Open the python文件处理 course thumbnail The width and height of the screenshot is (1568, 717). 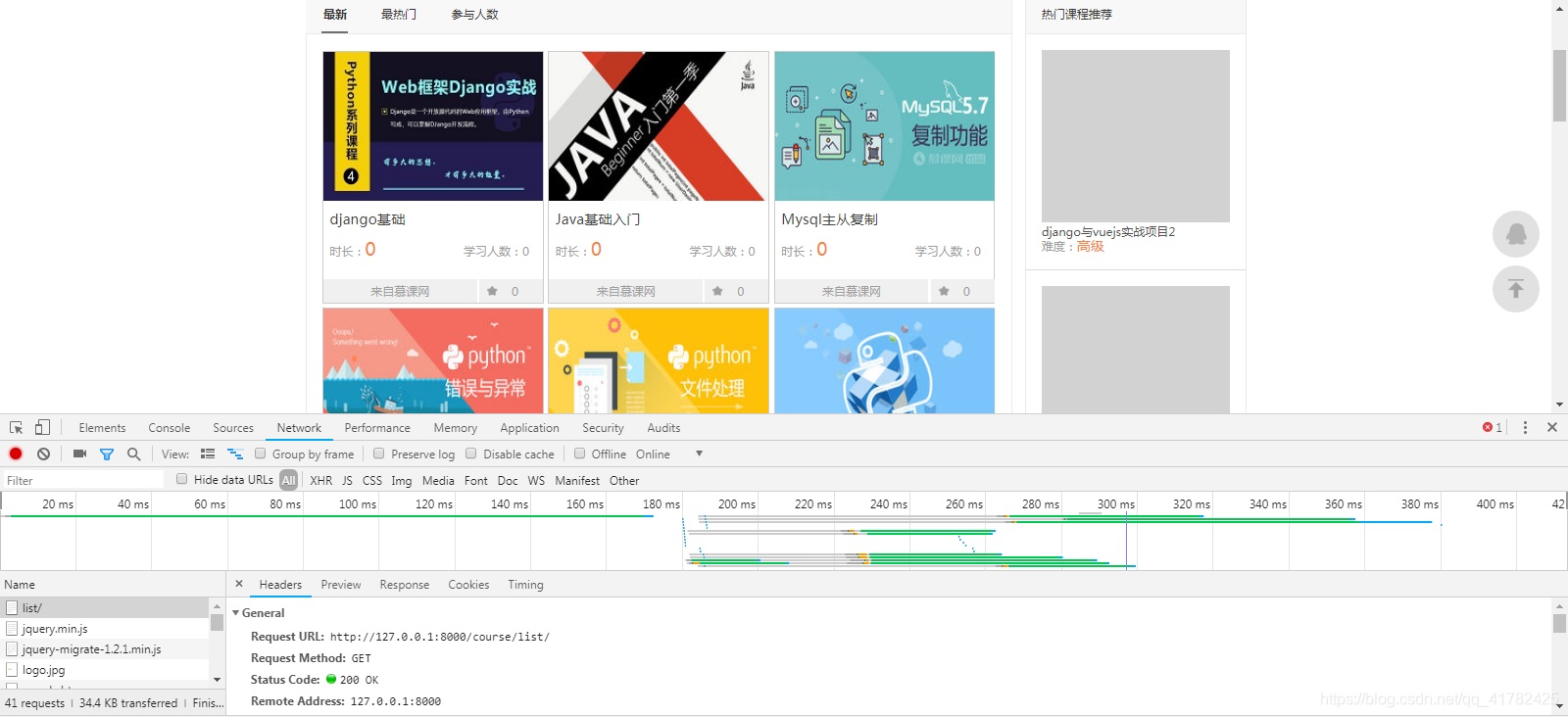659,360
